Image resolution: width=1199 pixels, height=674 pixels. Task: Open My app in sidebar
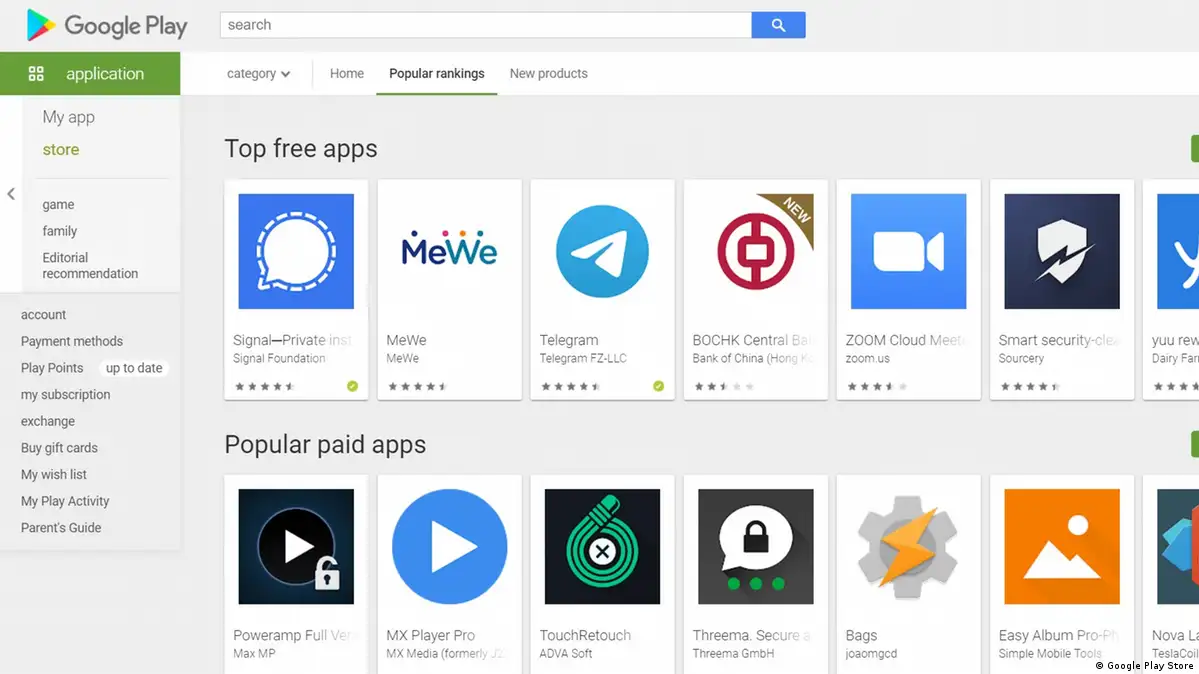pyautogui.click(x=69, y=117)
